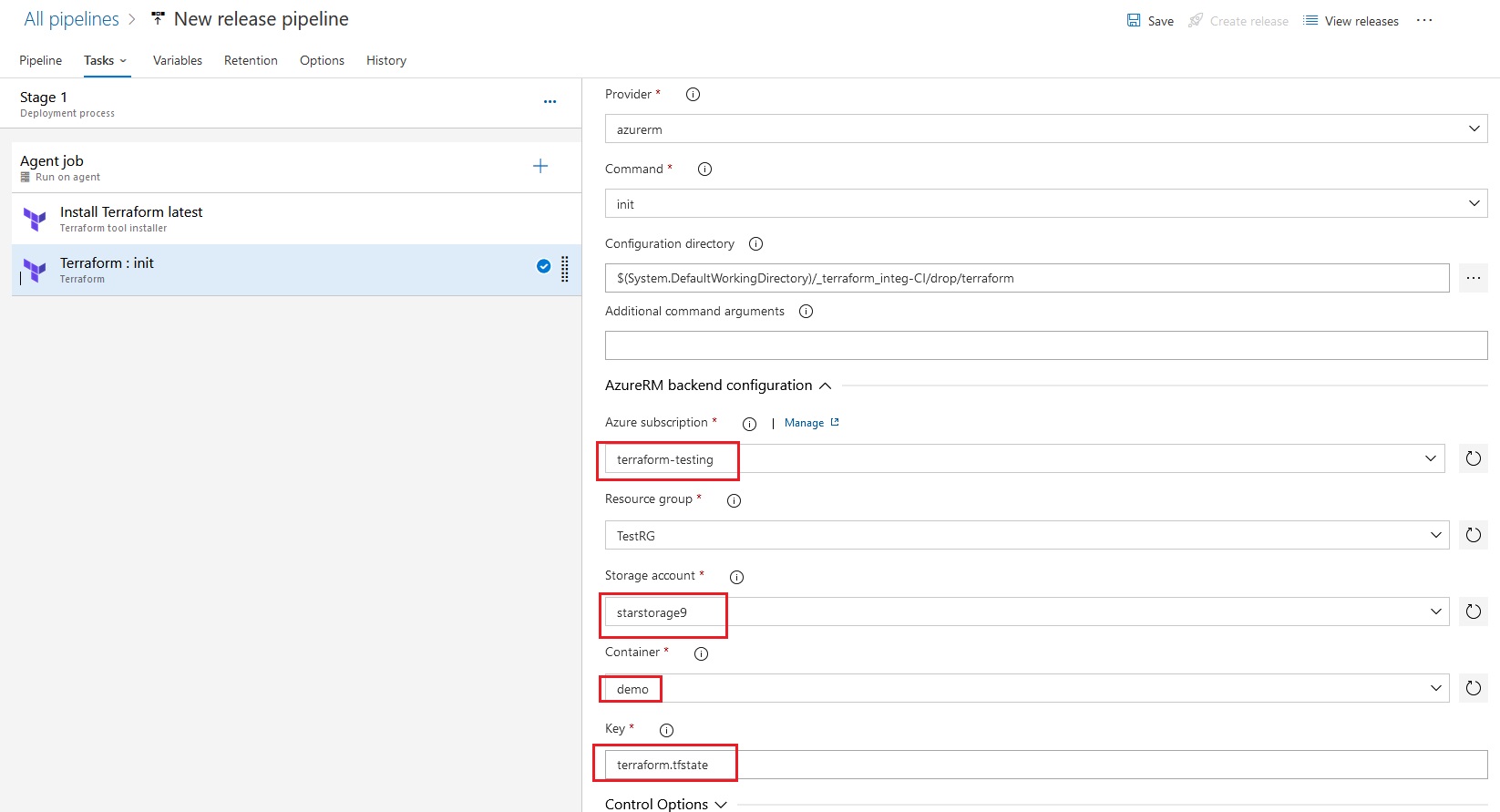Switch to the Retention tab

[x=251, y=60]
